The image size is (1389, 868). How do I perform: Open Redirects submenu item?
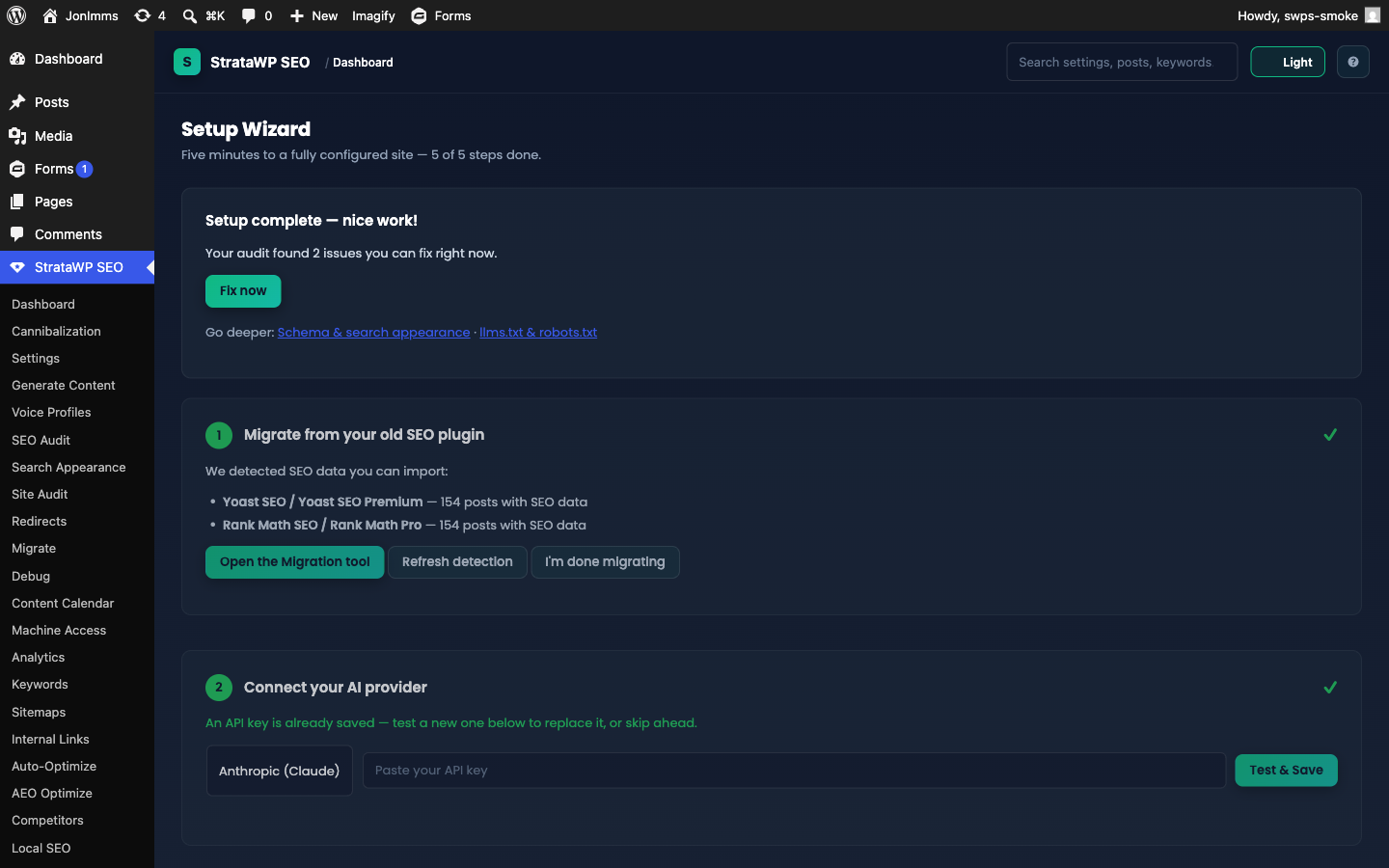[40, 521]
